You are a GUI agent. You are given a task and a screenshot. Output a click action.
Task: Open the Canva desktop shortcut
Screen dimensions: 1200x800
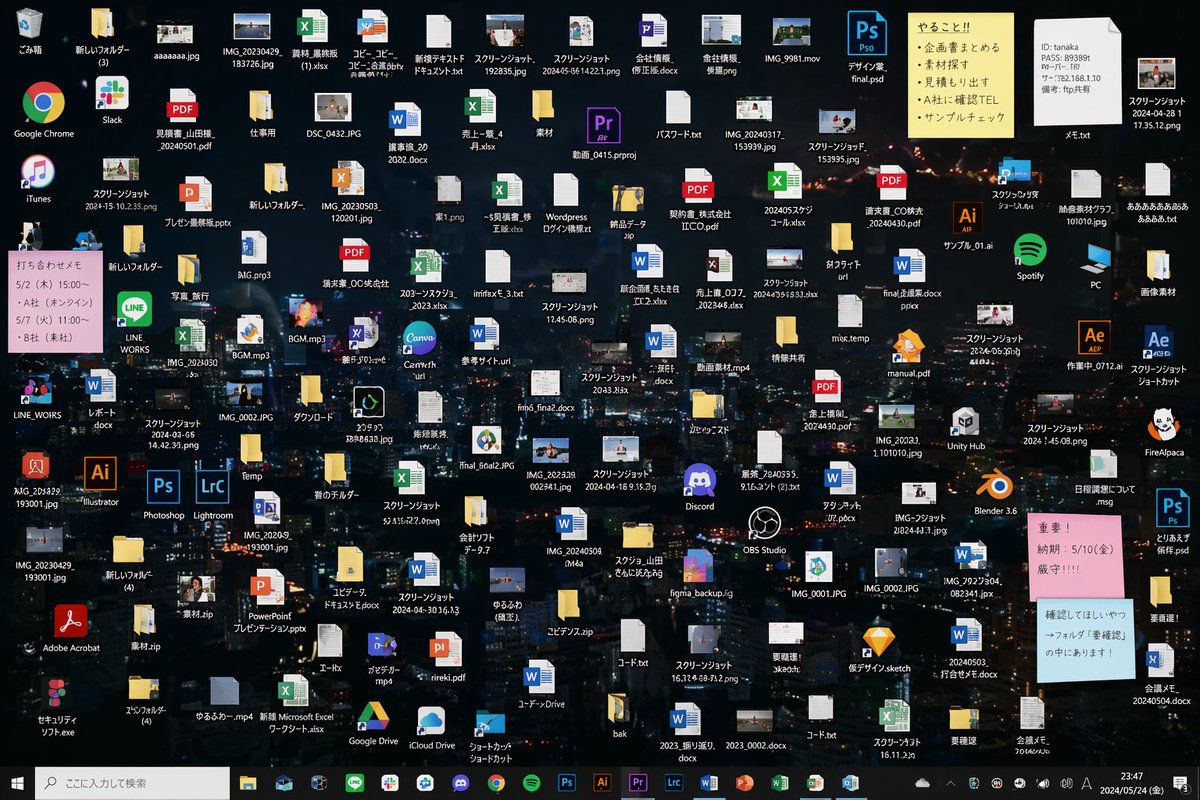(x=420, y=337)
